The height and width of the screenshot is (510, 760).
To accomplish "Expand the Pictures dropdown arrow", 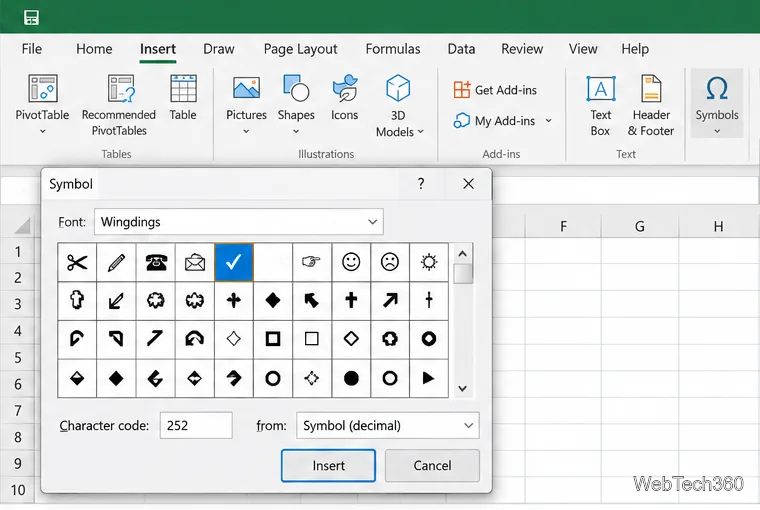I will pos(246,131).
